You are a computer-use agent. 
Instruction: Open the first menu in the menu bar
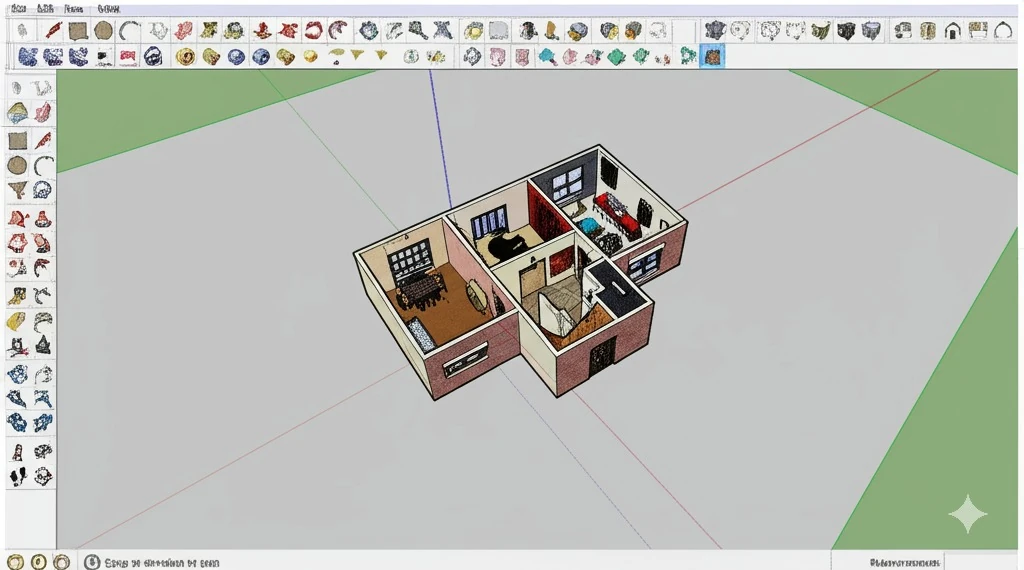(17, 8)
